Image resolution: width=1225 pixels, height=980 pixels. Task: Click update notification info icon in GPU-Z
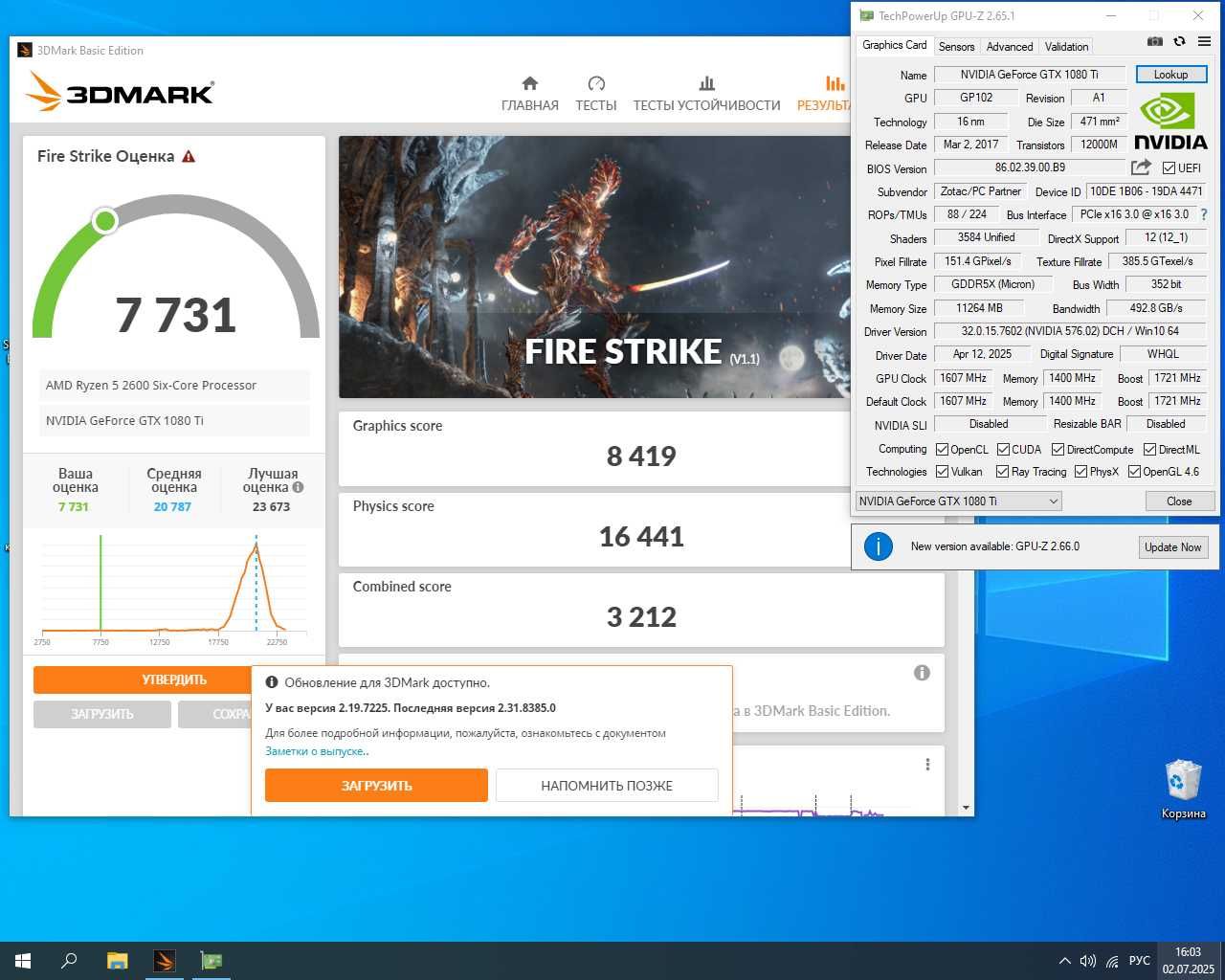[x=879, y=546]
